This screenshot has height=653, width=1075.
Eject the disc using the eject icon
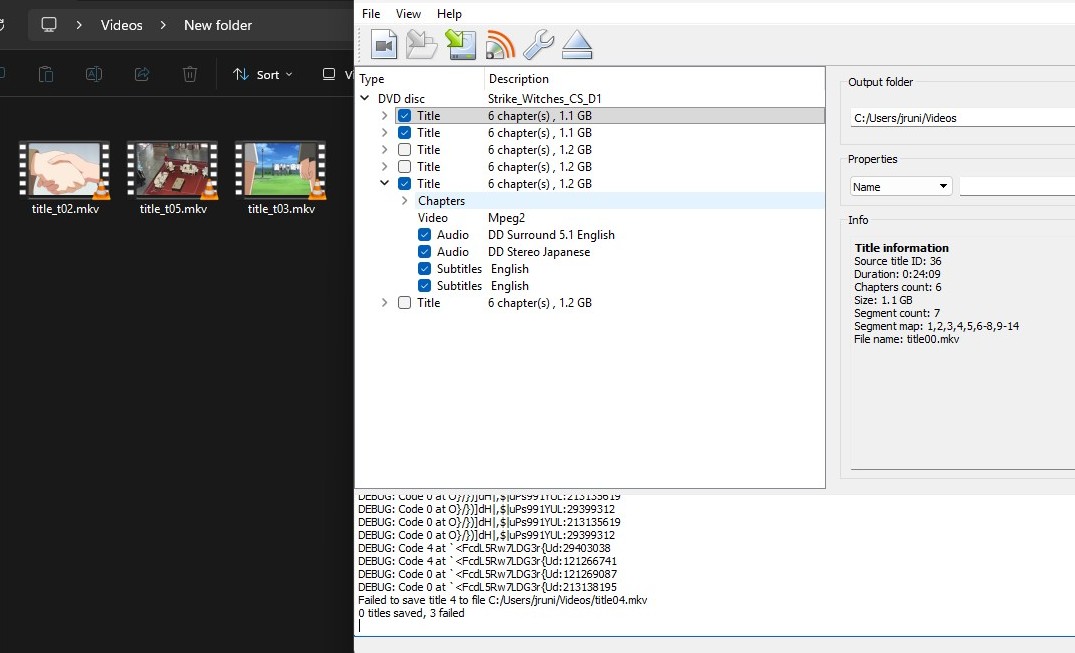[577, 44]
